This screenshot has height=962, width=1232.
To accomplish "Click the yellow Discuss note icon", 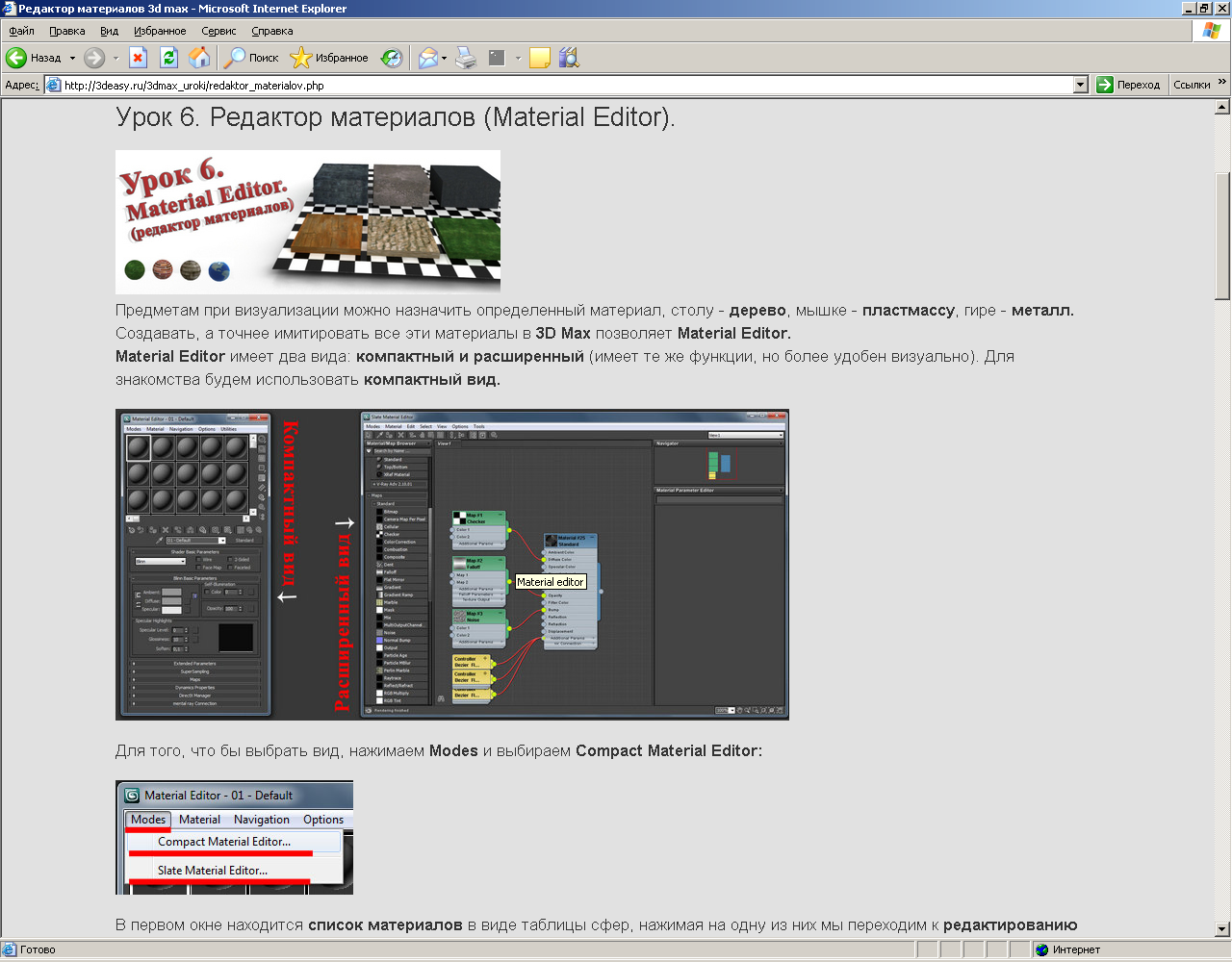I will [540, 58].
